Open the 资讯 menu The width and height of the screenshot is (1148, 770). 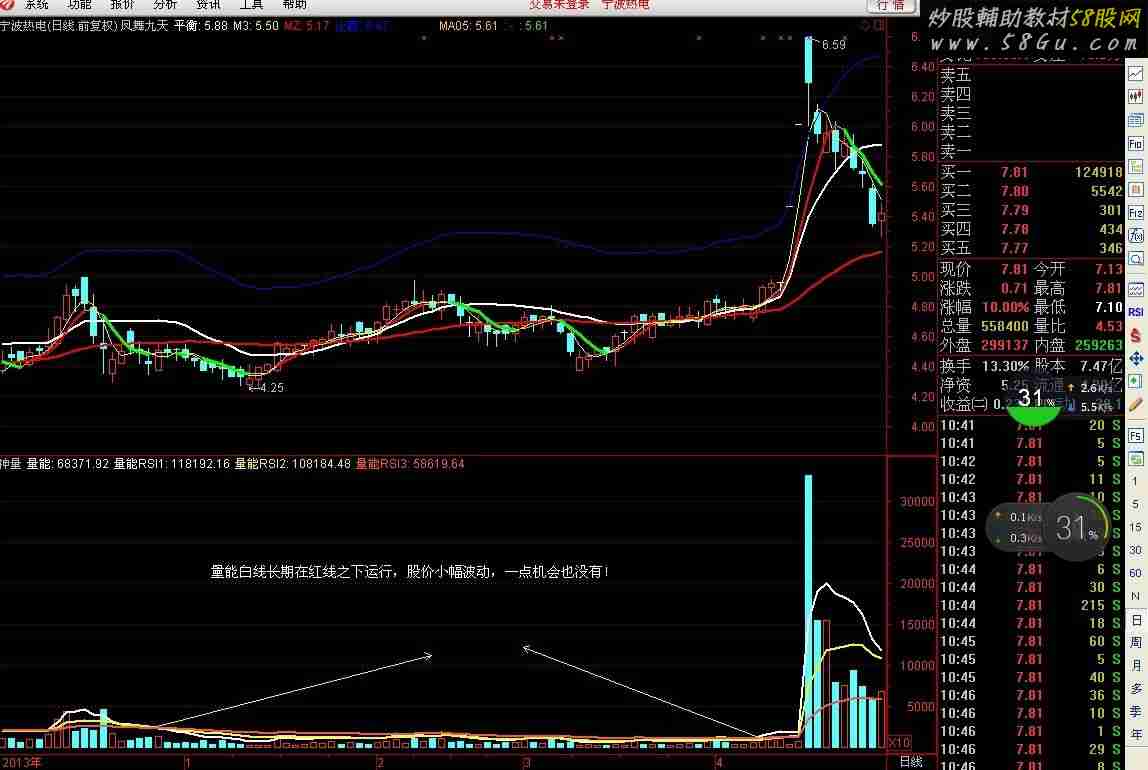(208, 4)
